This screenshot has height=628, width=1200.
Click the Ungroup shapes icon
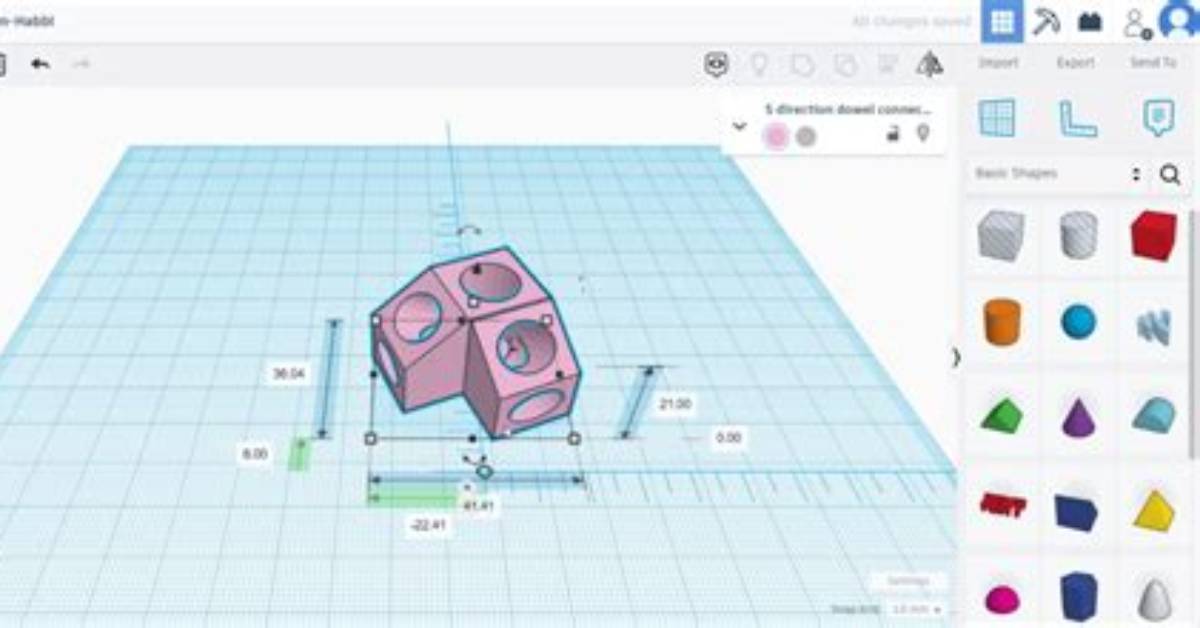tap(845, 65)
